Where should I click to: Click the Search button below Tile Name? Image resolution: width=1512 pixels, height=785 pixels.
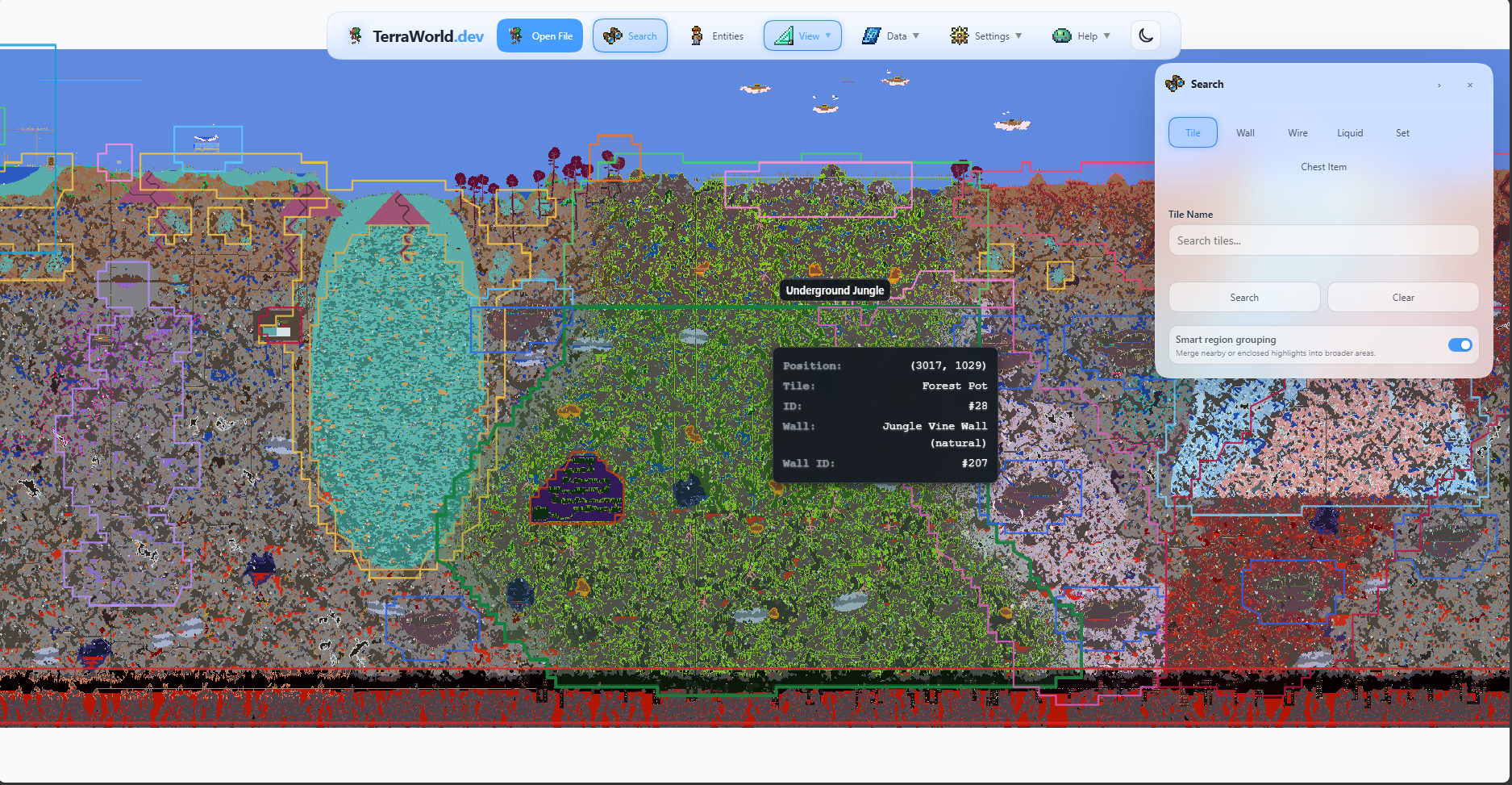coord(1244,297)
